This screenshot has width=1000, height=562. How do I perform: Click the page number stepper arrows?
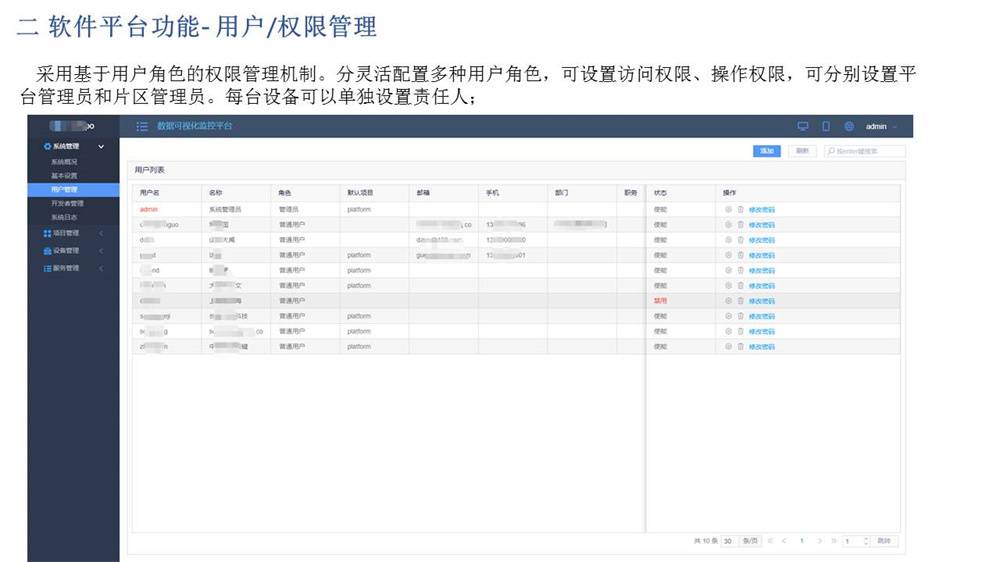coord(865,541)
